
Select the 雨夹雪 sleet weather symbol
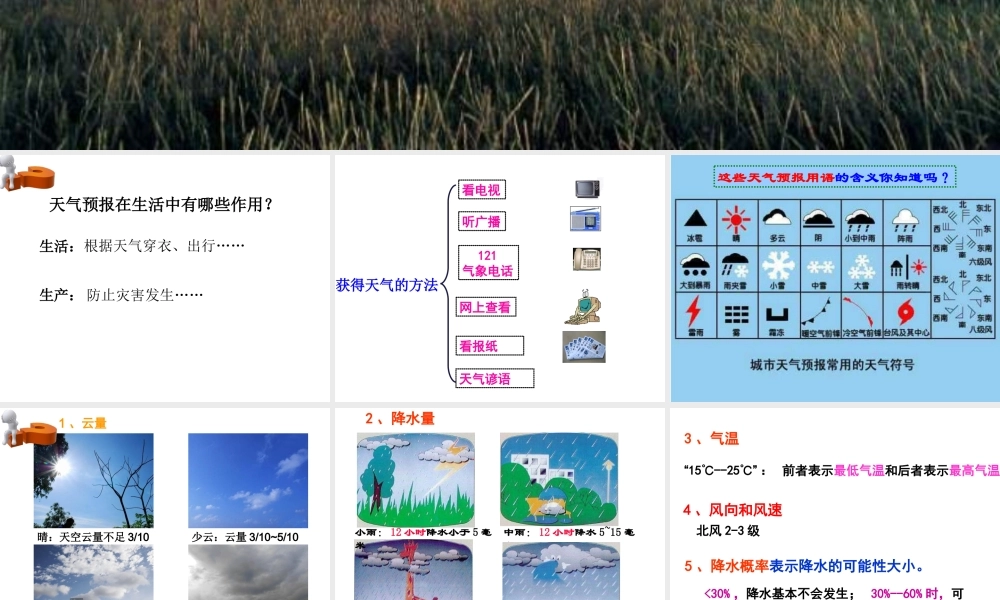pyautogui.click(x=735, y=265)
